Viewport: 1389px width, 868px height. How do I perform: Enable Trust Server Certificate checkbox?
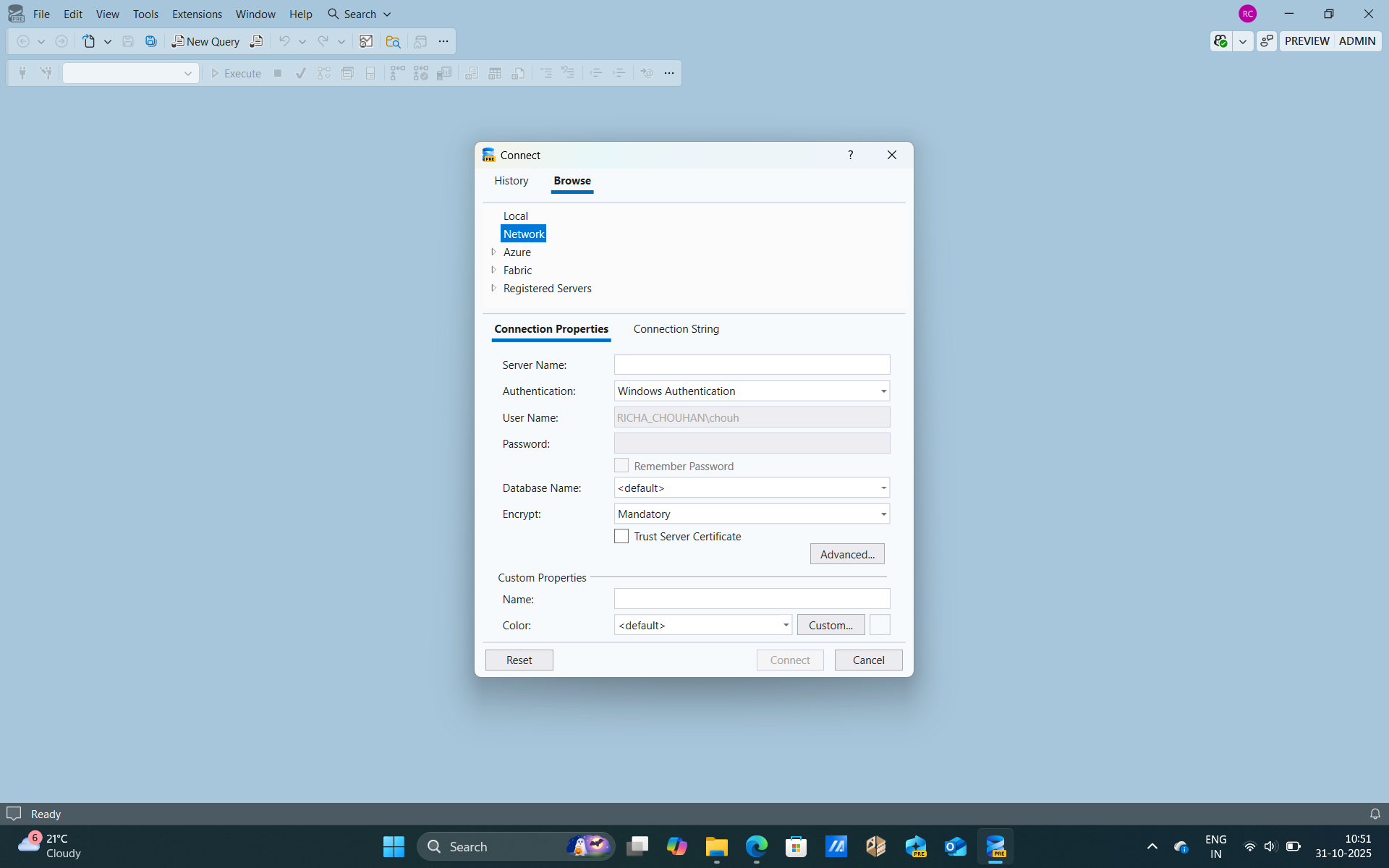(x=621, y=536)
